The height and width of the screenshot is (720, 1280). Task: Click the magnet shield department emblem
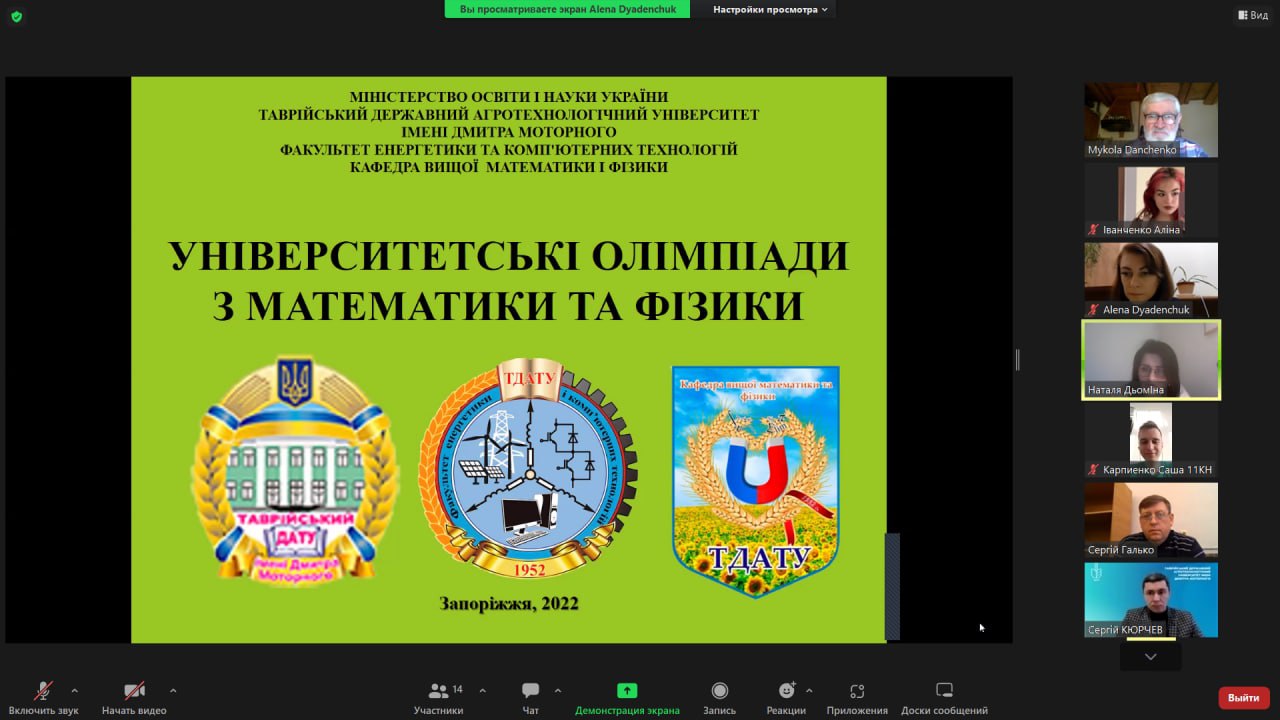(x=756, y=482)
